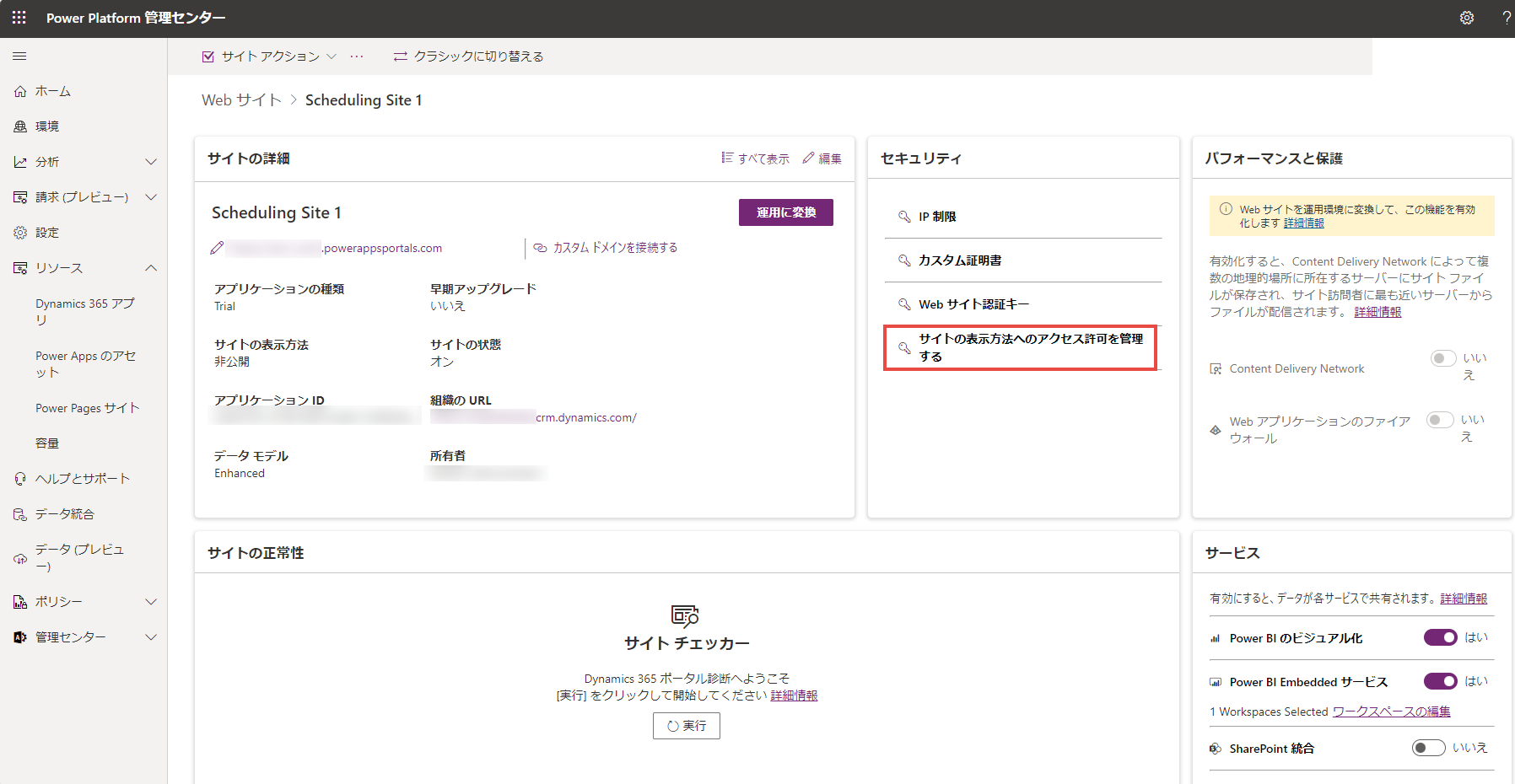This screenshot has height=784, width=1515.
Task: Click the SharePoint 統合 icon
Action: point(1216,749)
